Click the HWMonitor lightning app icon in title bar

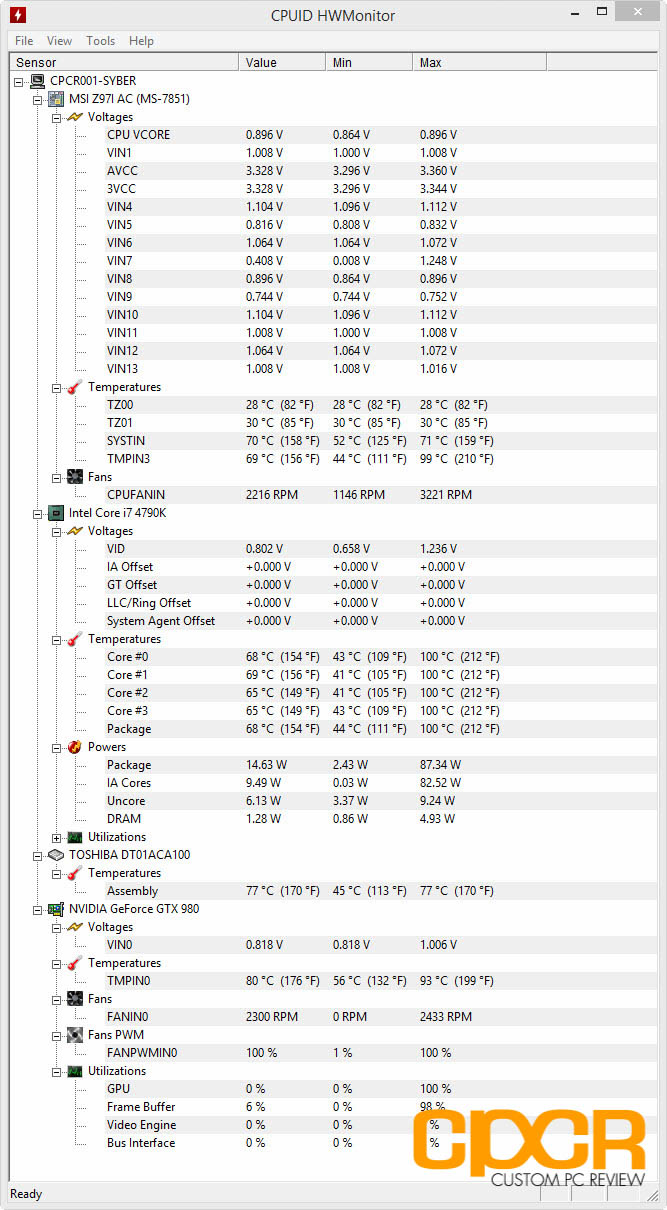tap(17, 15)
